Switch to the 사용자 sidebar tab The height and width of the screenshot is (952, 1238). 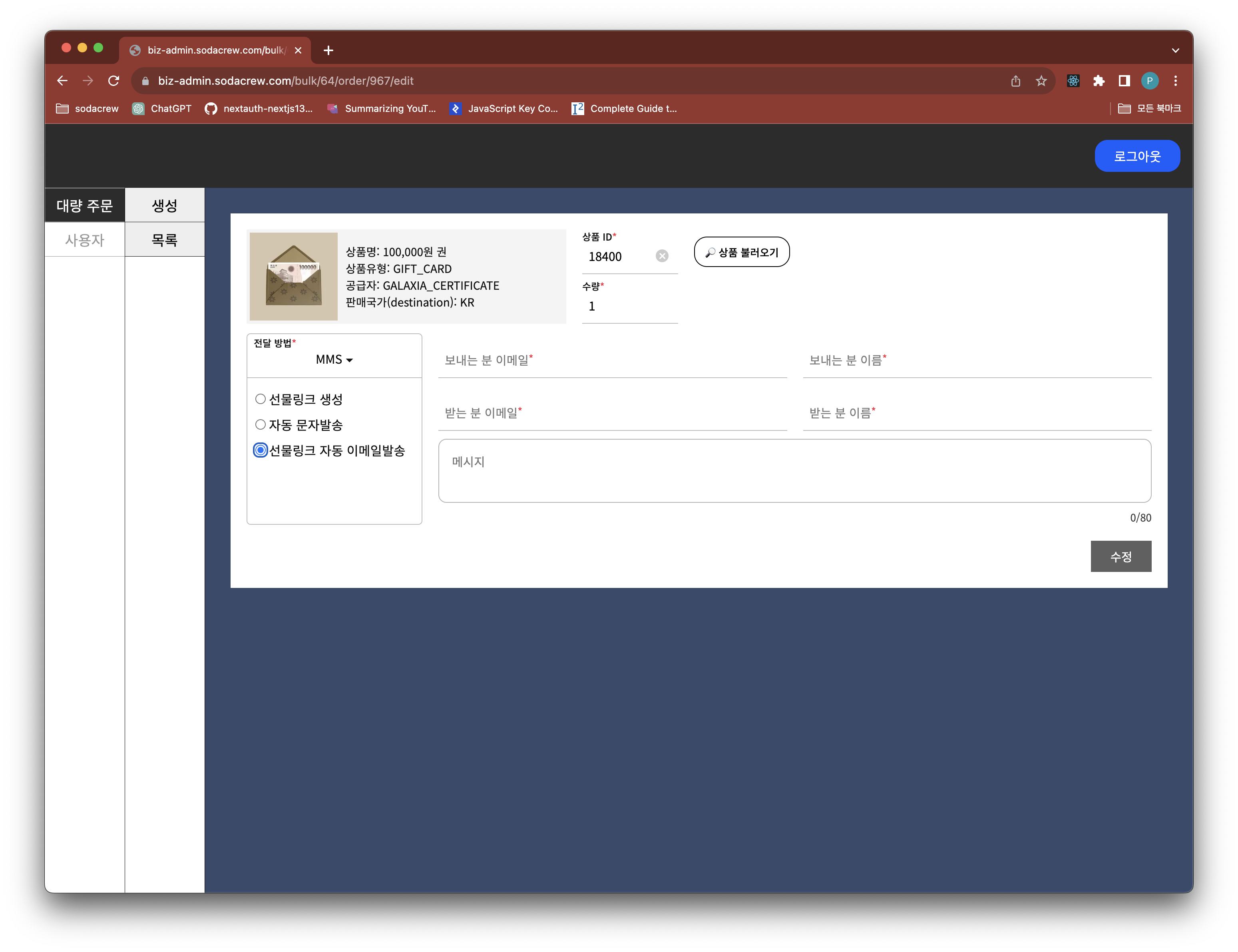tap(84, 240)
